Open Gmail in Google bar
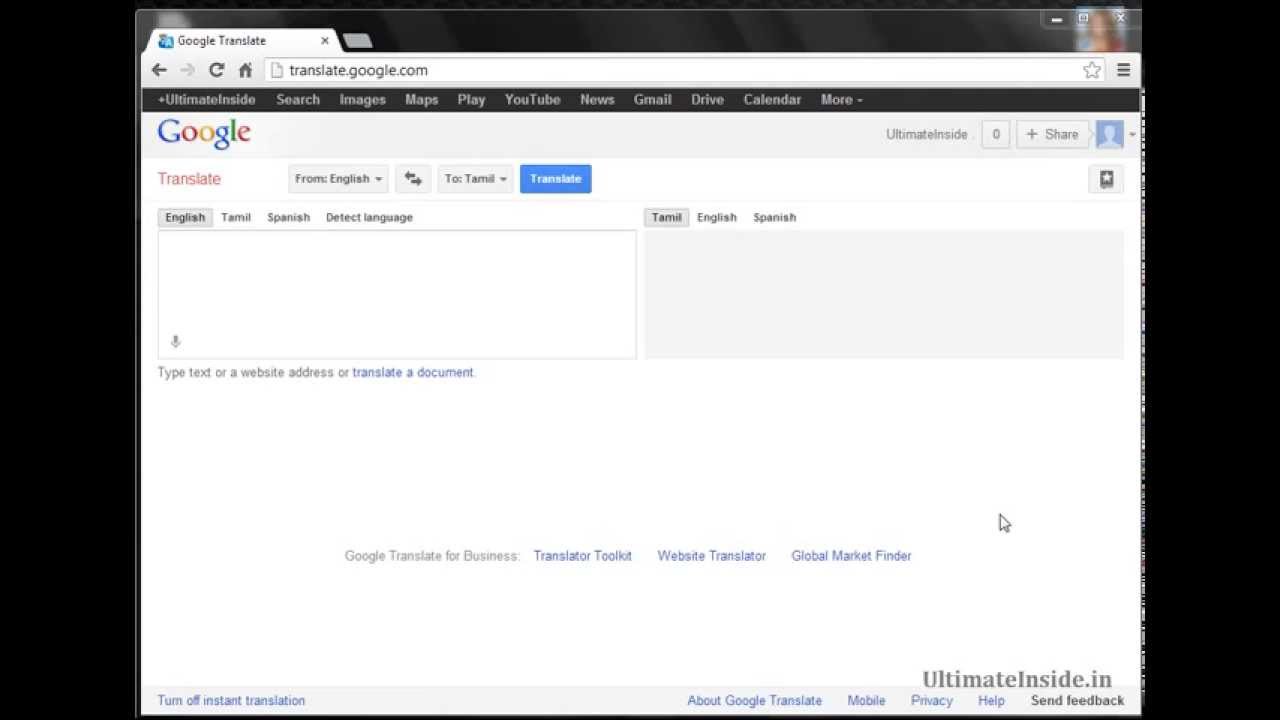The height and width of the screenshot is (720, 1280). 652,100
